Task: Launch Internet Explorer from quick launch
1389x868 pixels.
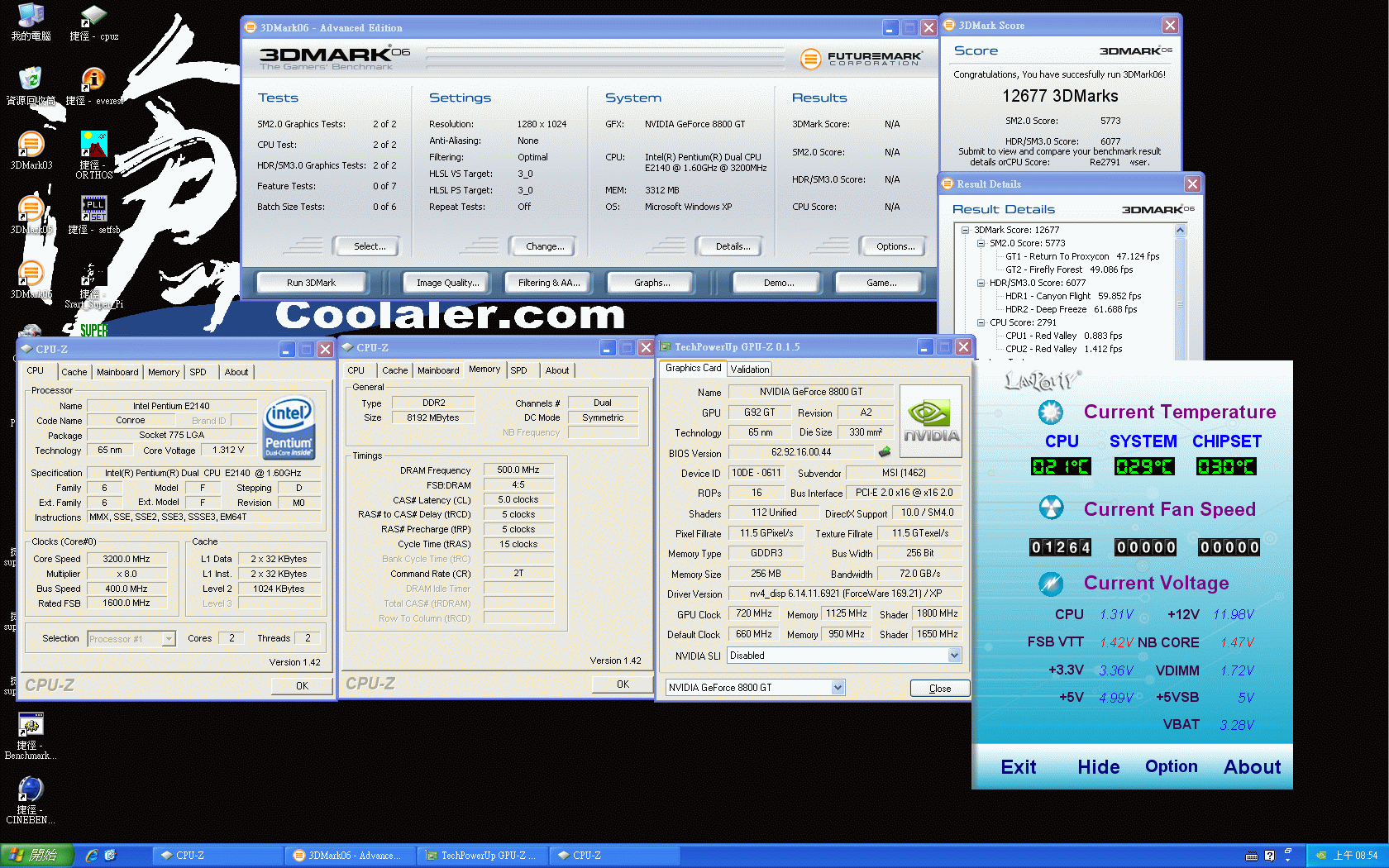Action: coord(92,856)
